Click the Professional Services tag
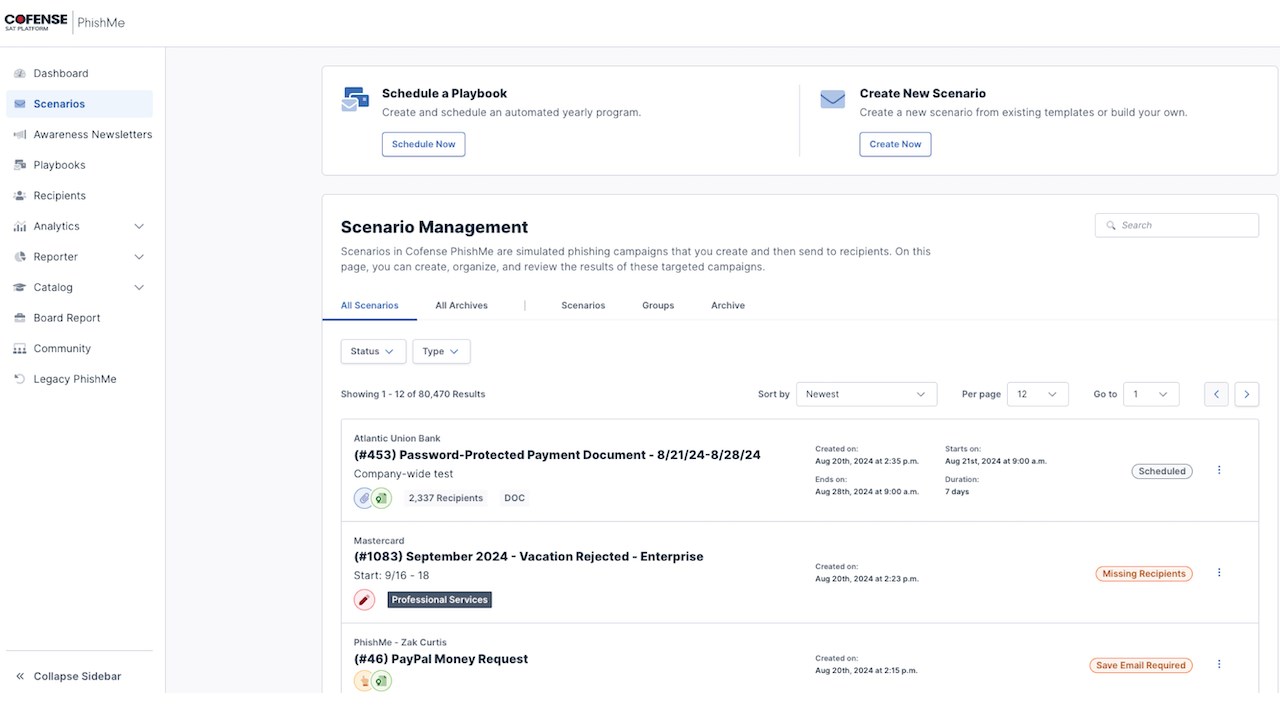 440,600
